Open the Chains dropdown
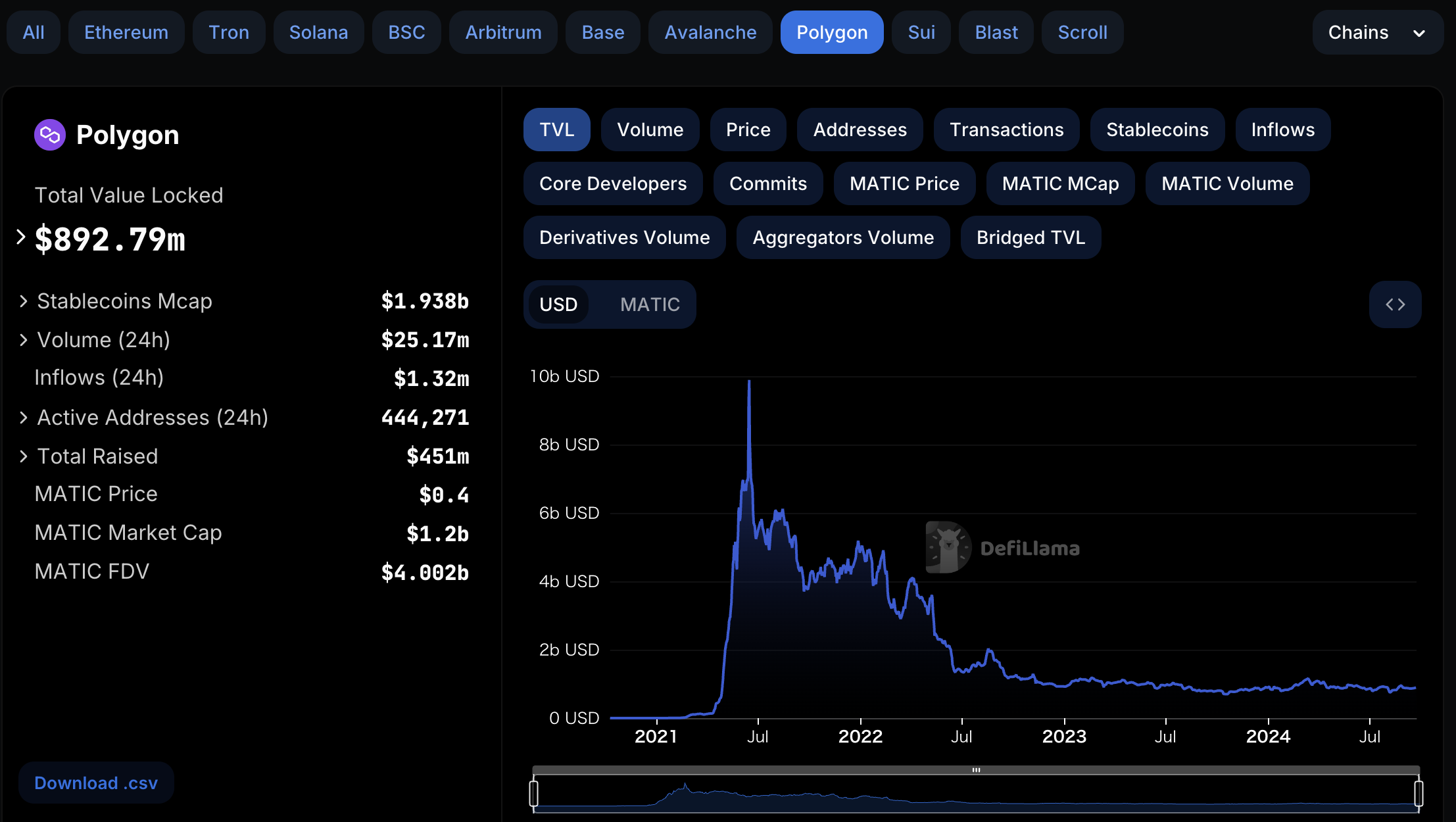 click(1378, 32)
